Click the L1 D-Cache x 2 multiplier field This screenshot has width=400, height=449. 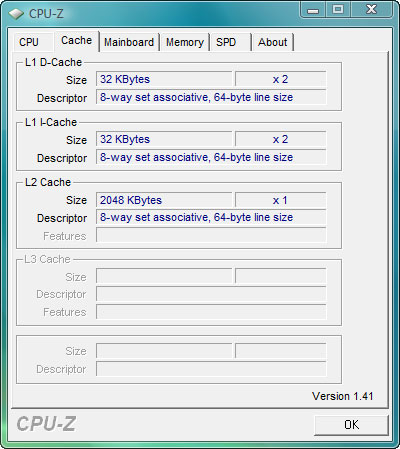tap(280, 79)
